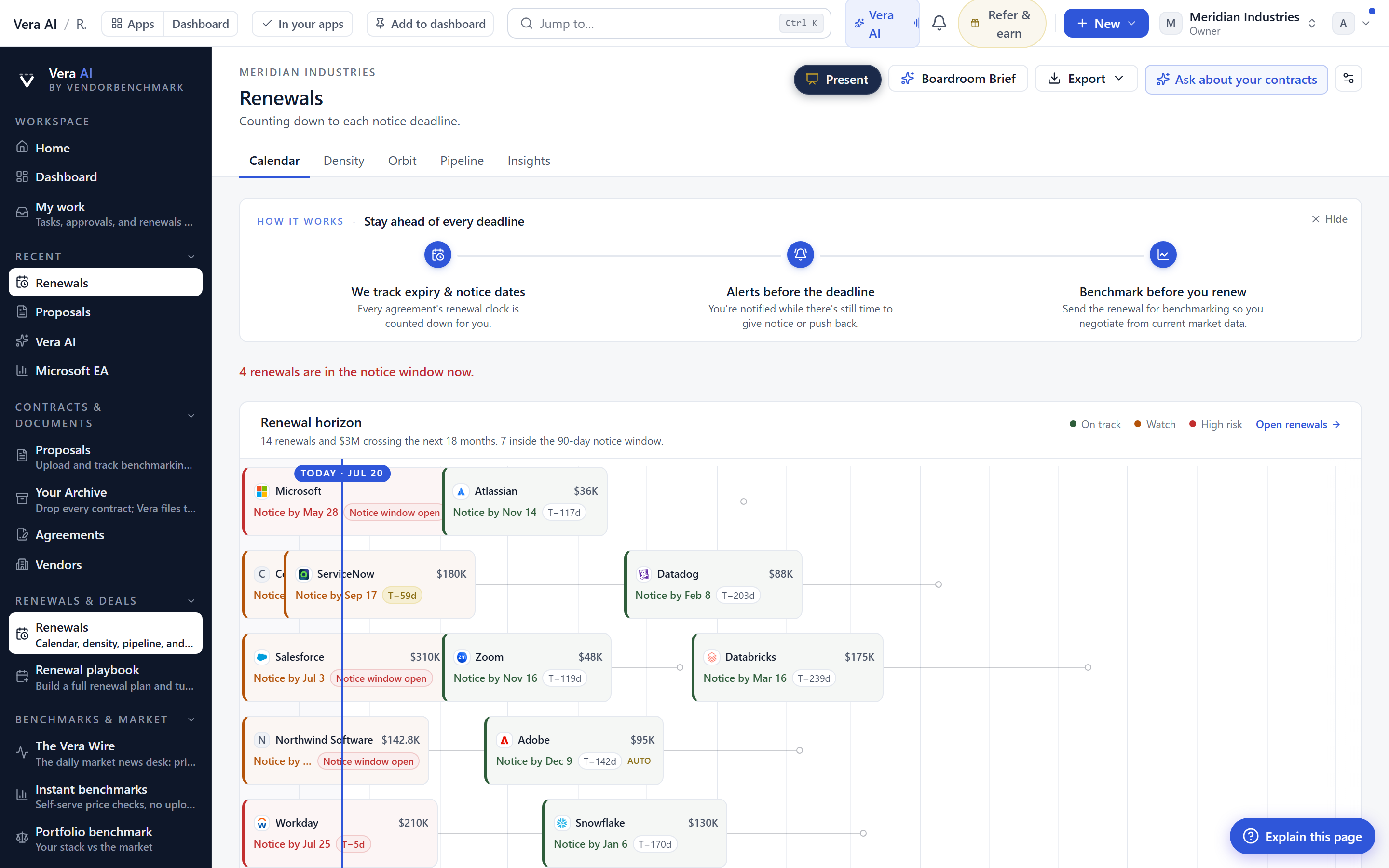This screenshot has height=868, width=1389.
Task: Switch to the Density tab
Action: [x=344, y=161]
